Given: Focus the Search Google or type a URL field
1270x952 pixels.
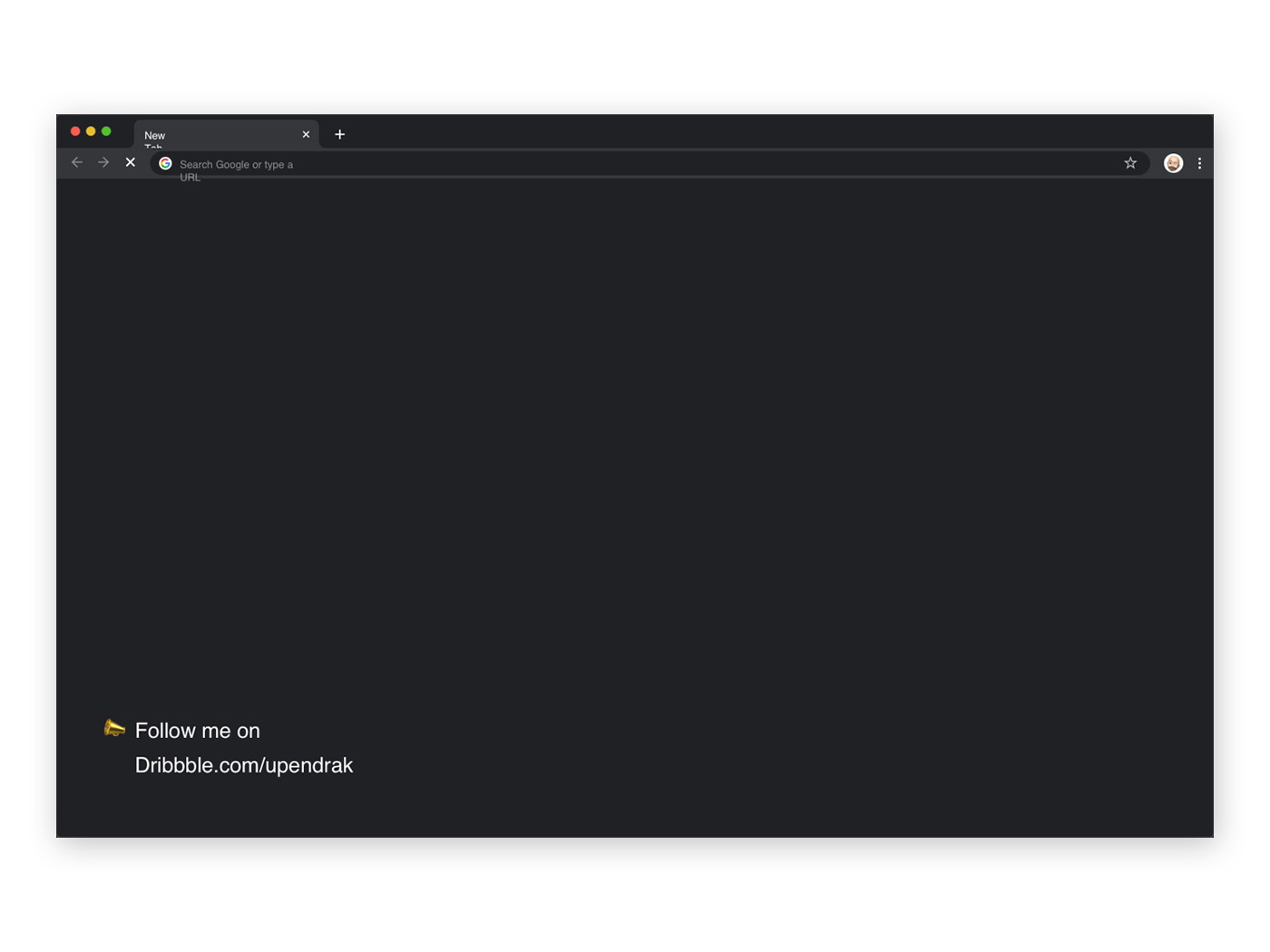Looking at the screenshot, I should tap(635, 164).
